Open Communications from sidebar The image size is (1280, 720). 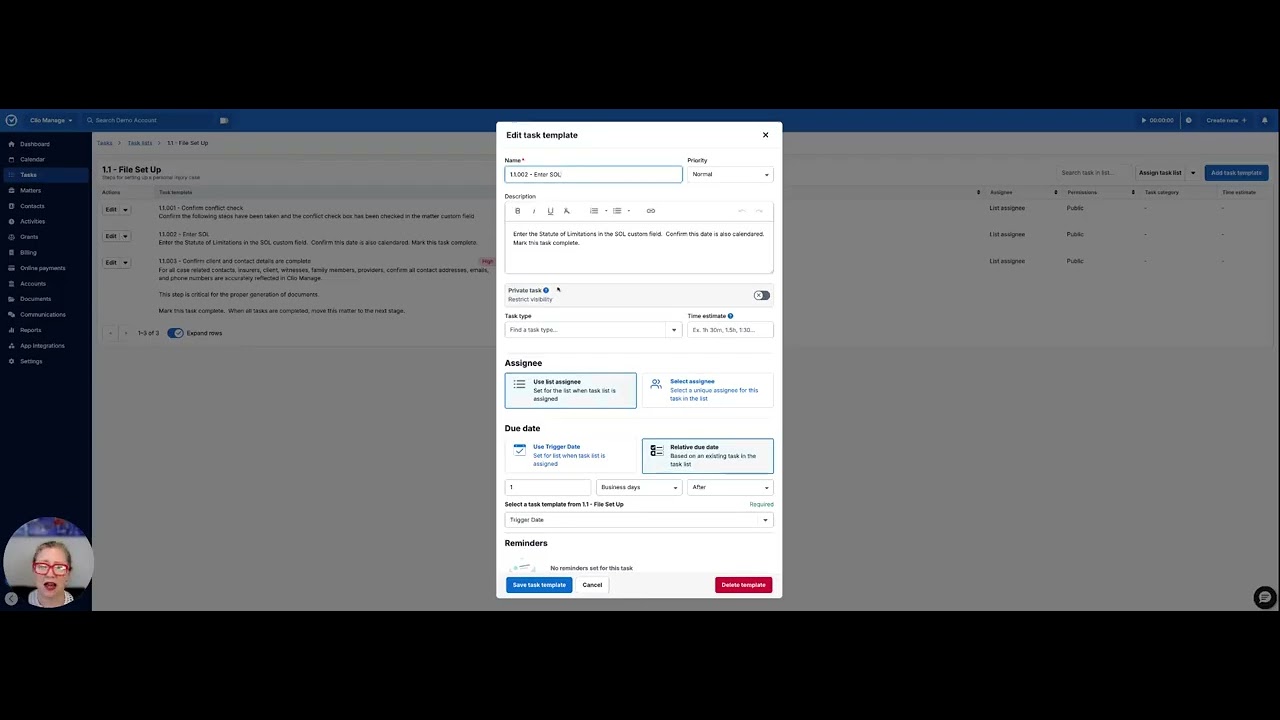pos(42,314)
